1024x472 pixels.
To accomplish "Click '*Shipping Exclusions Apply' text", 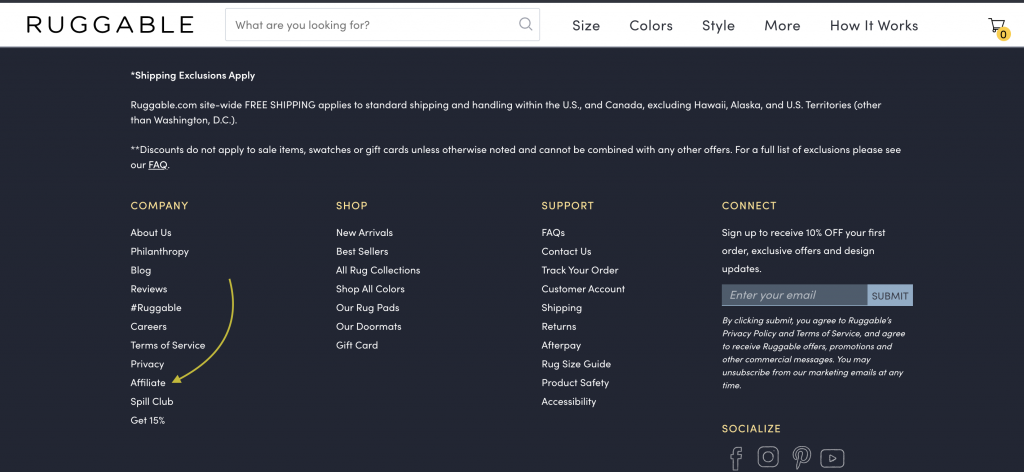I will click(x=193, y=75).
